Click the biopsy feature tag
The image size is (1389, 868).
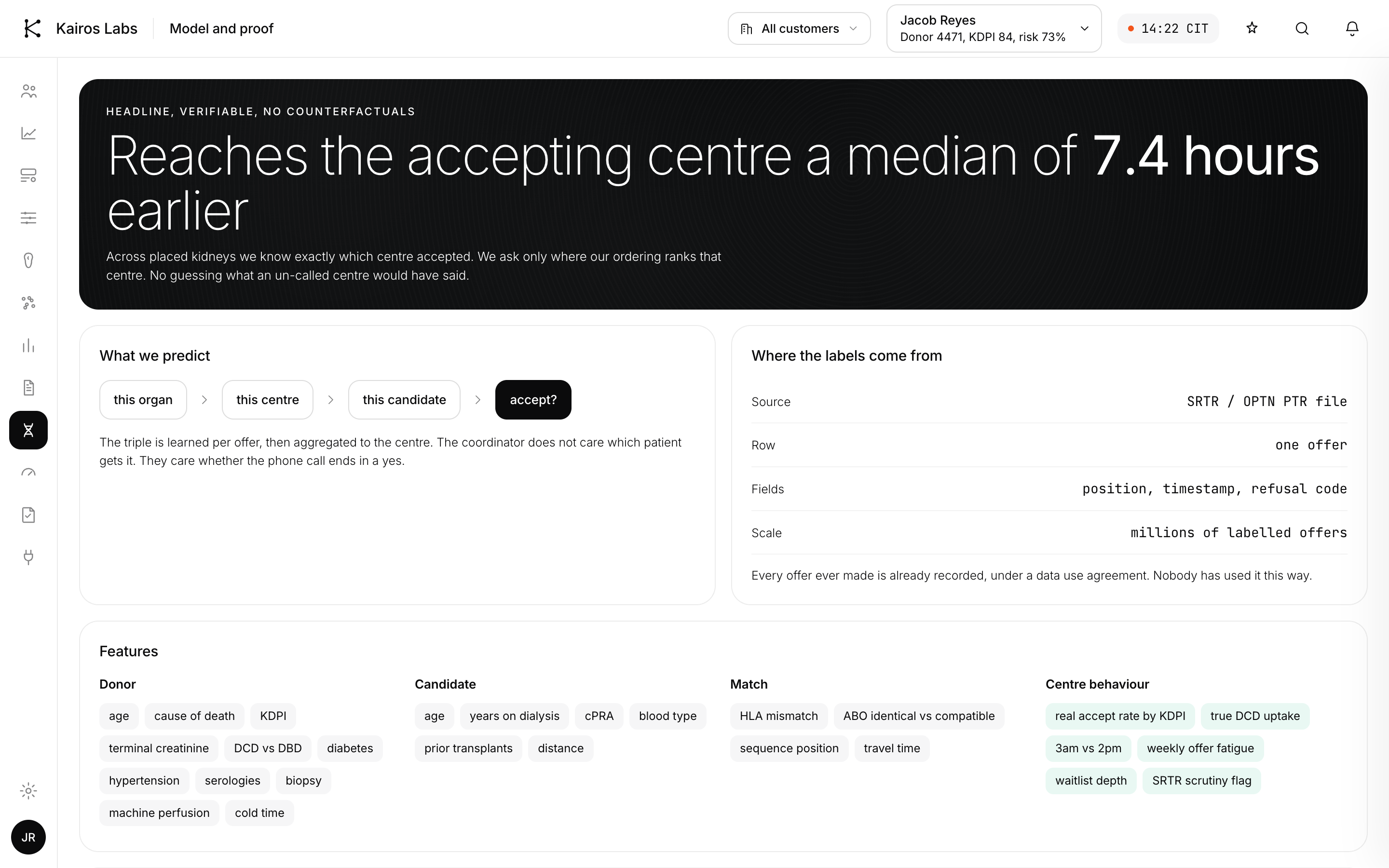[304, 780]
